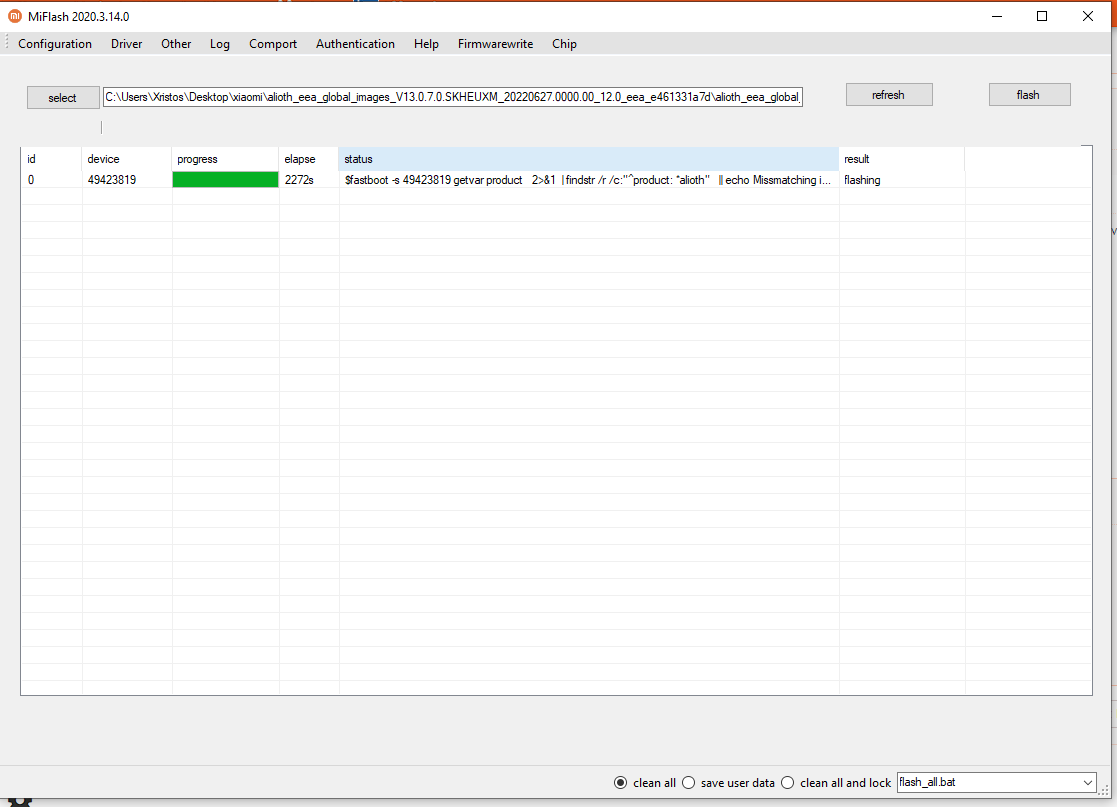Minimize the MiFlash window

[997, 16]
